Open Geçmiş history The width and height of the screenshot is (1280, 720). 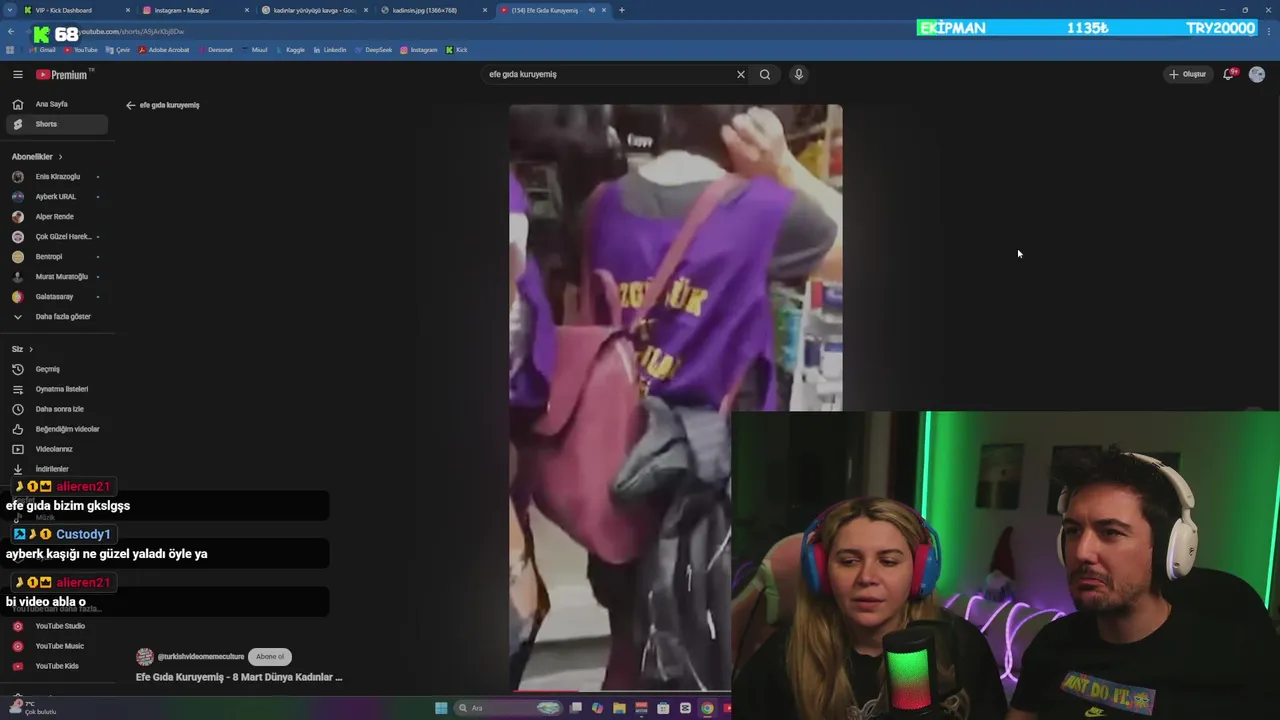pos(56,369)
